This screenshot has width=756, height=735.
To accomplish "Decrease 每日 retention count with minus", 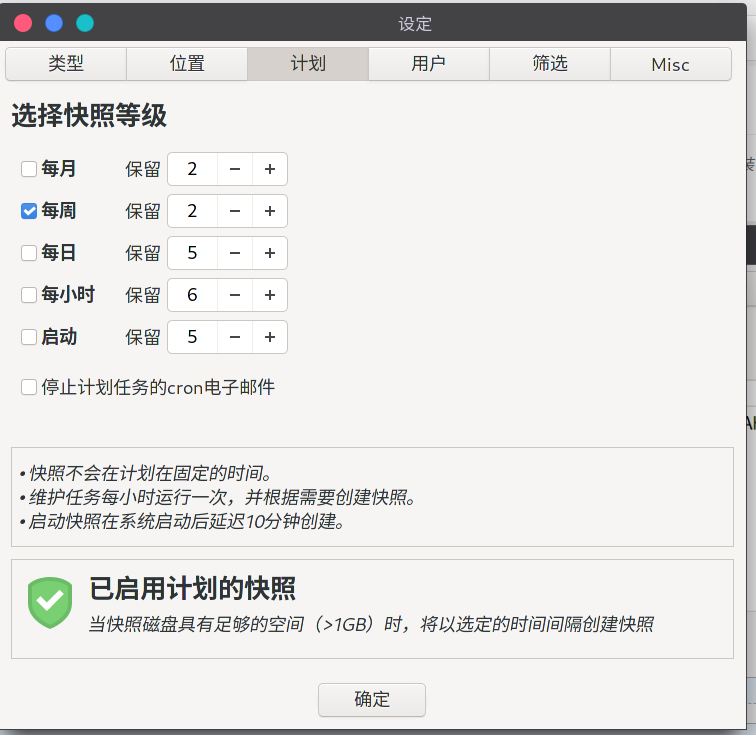I will pyautogui.click(x=235, y=253).
